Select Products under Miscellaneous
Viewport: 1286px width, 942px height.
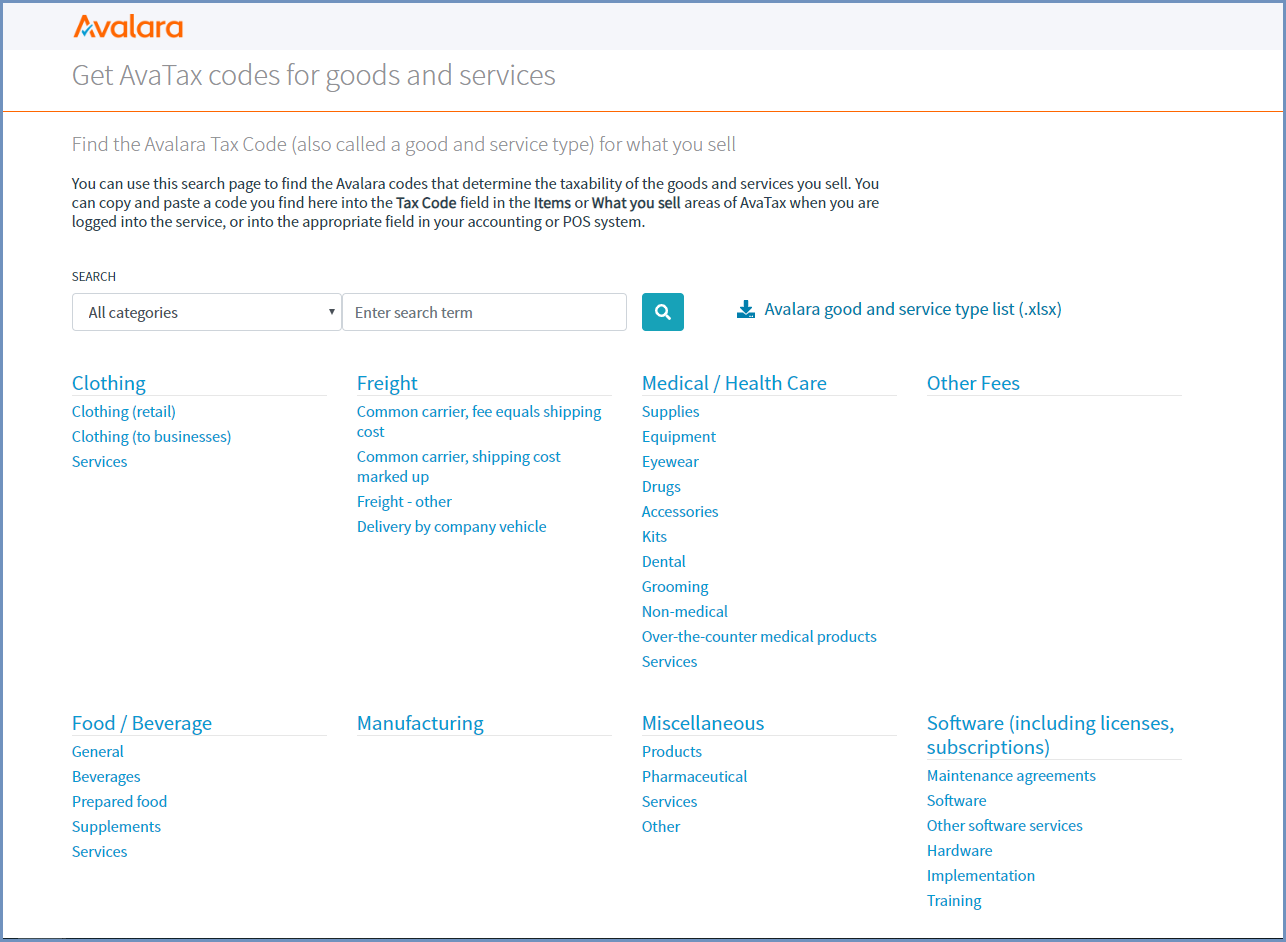point(672,752)
